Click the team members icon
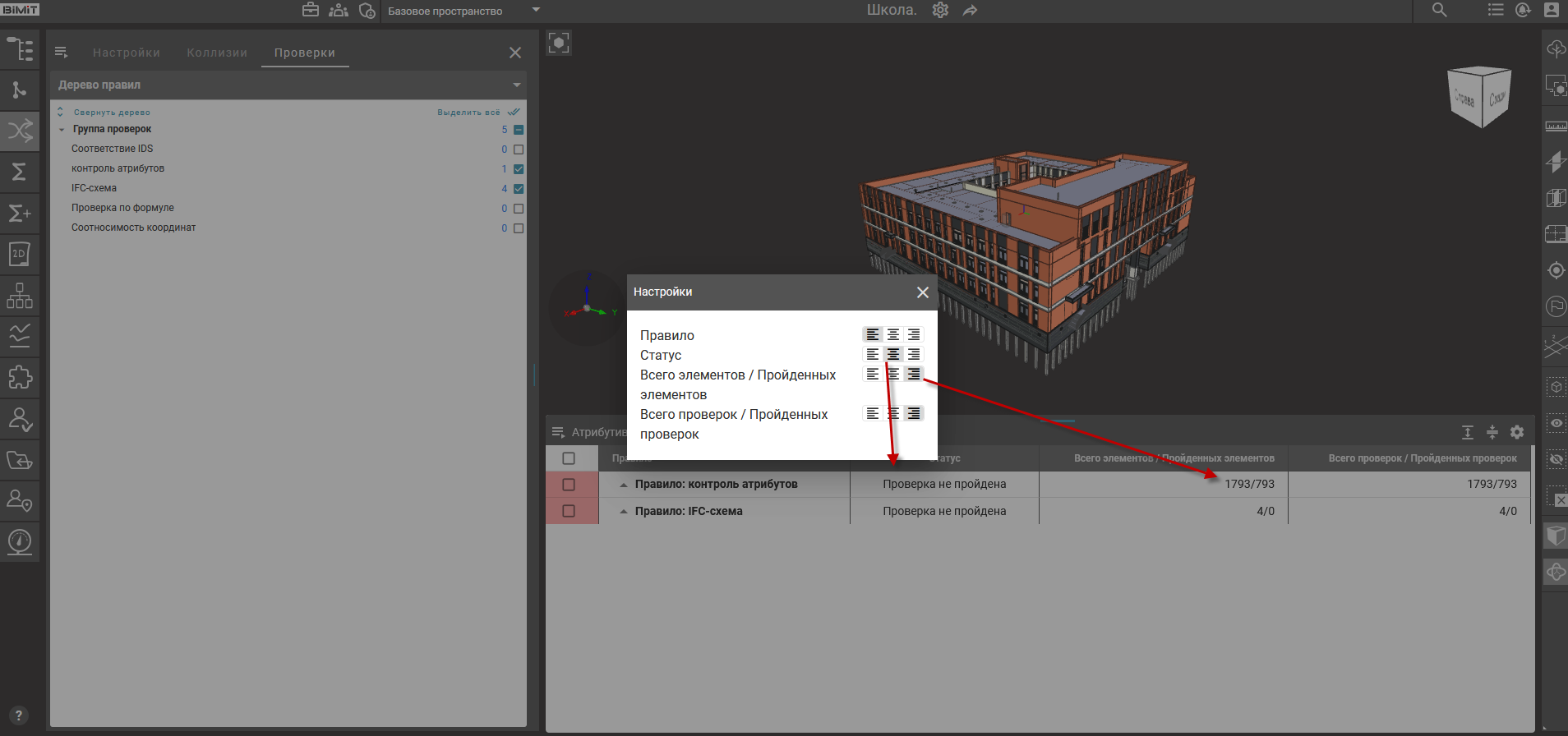This screenshot has height=736, width=1568. point(339,10)
